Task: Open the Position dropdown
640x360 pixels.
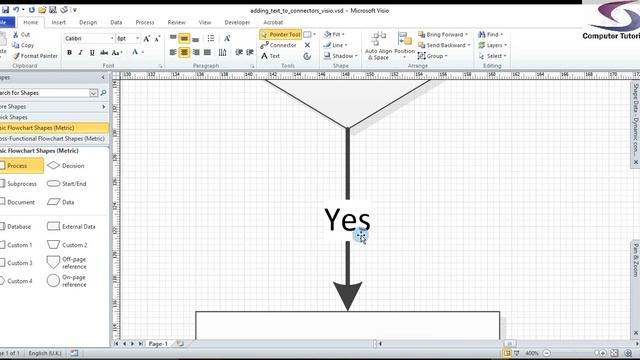Action: pos(404,46)
